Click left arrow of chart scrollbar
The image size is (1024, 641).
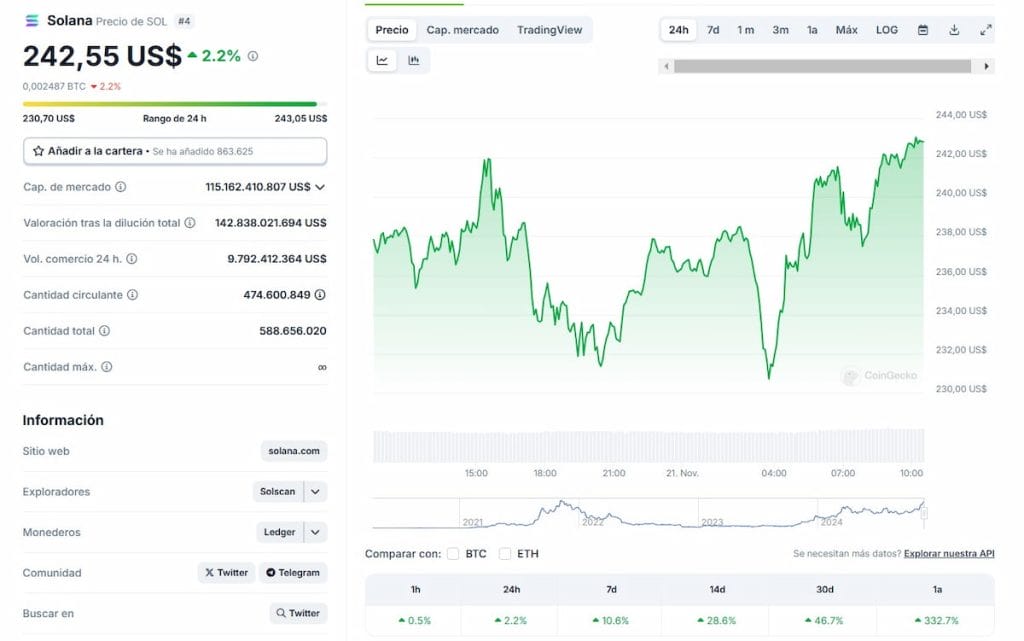[665, 66]
